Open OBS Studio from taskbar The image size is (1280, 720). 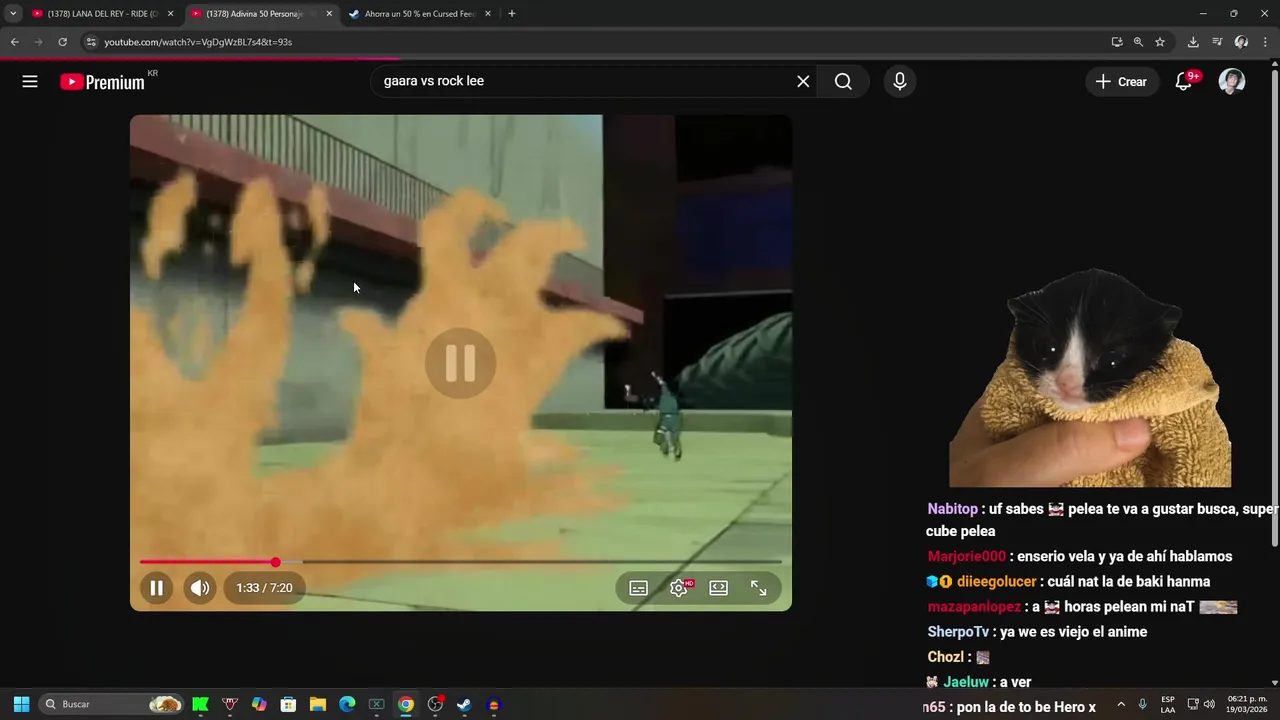(x=435, y=704)
